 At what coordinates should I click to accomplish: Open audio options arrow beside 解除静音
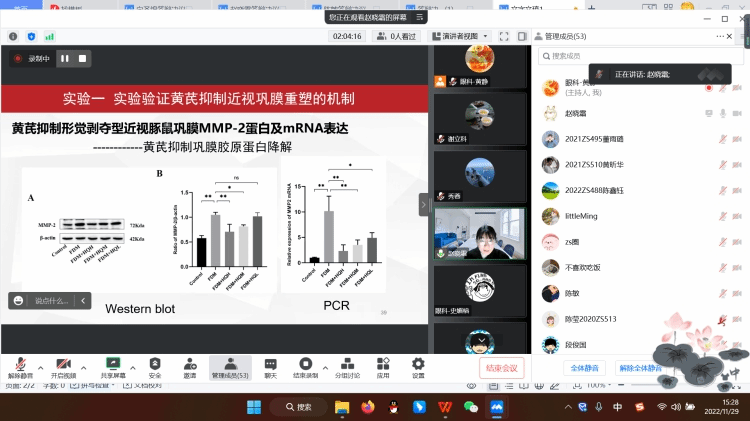pos(40,368)
